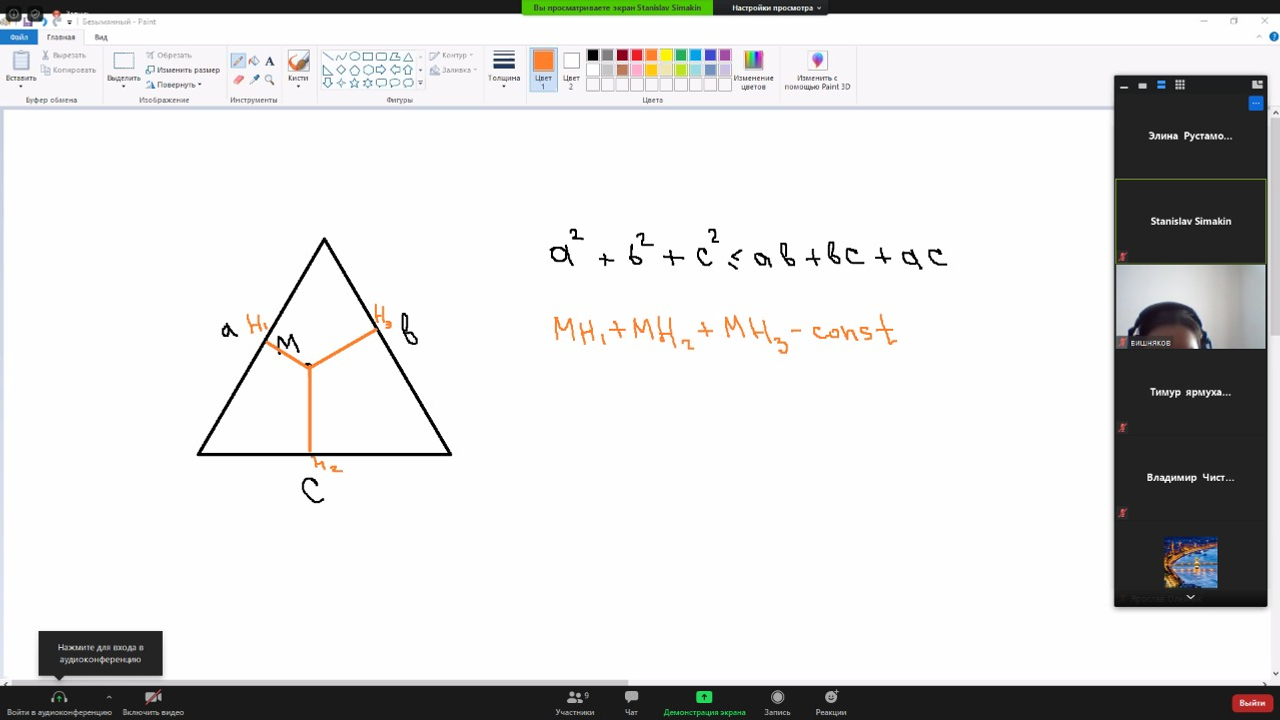This screenshot has height=720, width=1280.
Task: Open the Толщина line thickness dropdown
Action: [504, 68]
